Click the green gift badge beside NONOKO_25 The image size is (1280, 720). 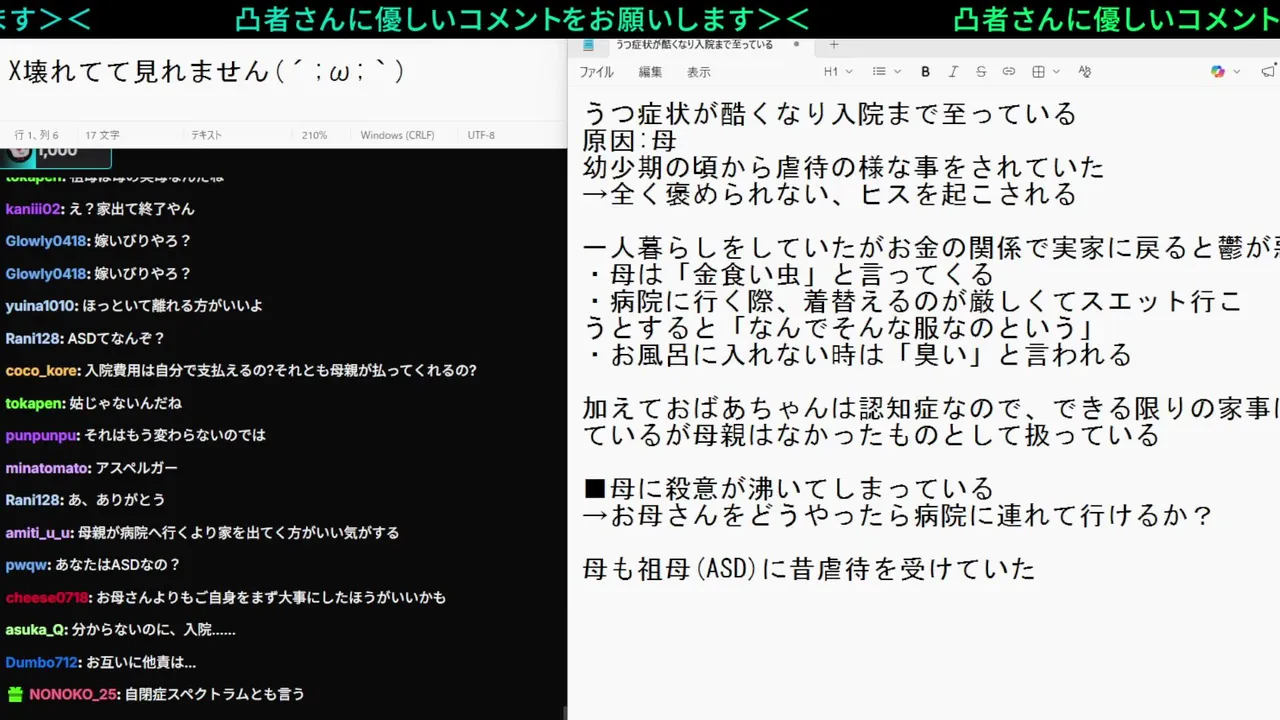click(15, 693)
